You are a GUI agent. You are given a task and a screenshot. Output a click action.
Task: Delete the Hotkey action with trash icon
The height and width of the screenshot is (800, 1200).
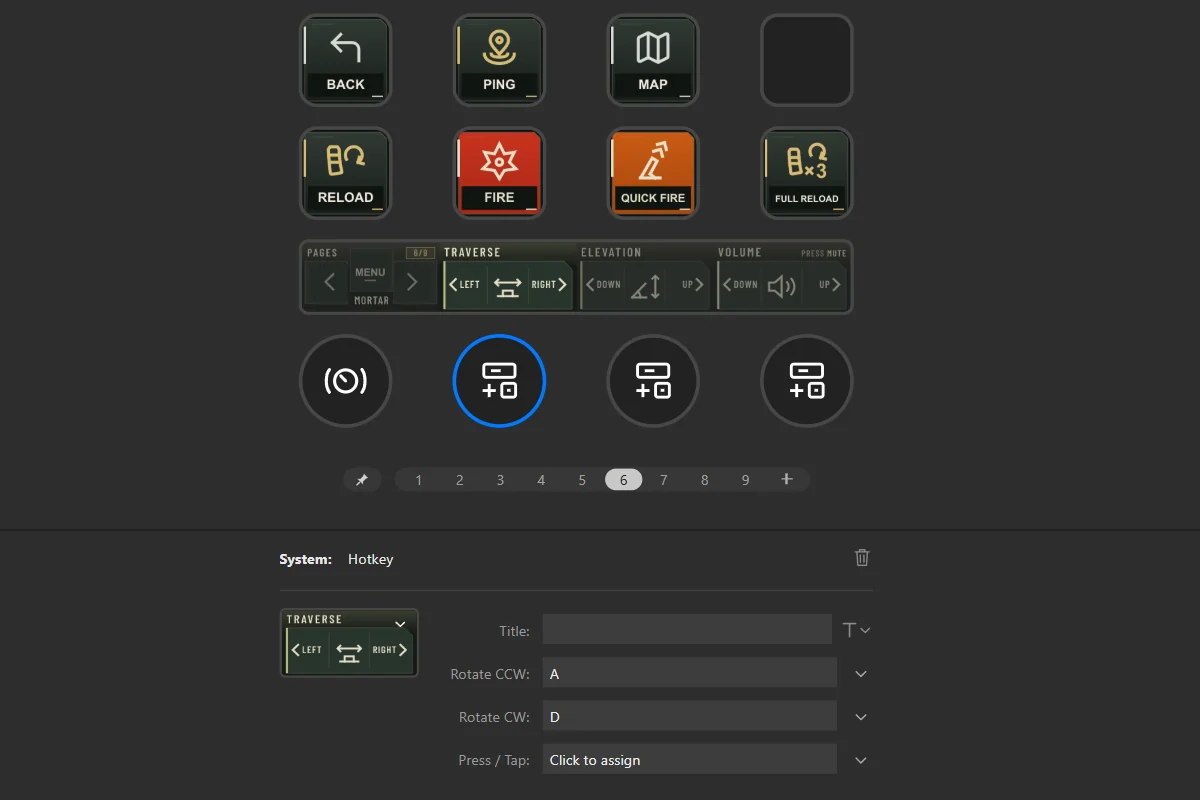tap(862, 558)
